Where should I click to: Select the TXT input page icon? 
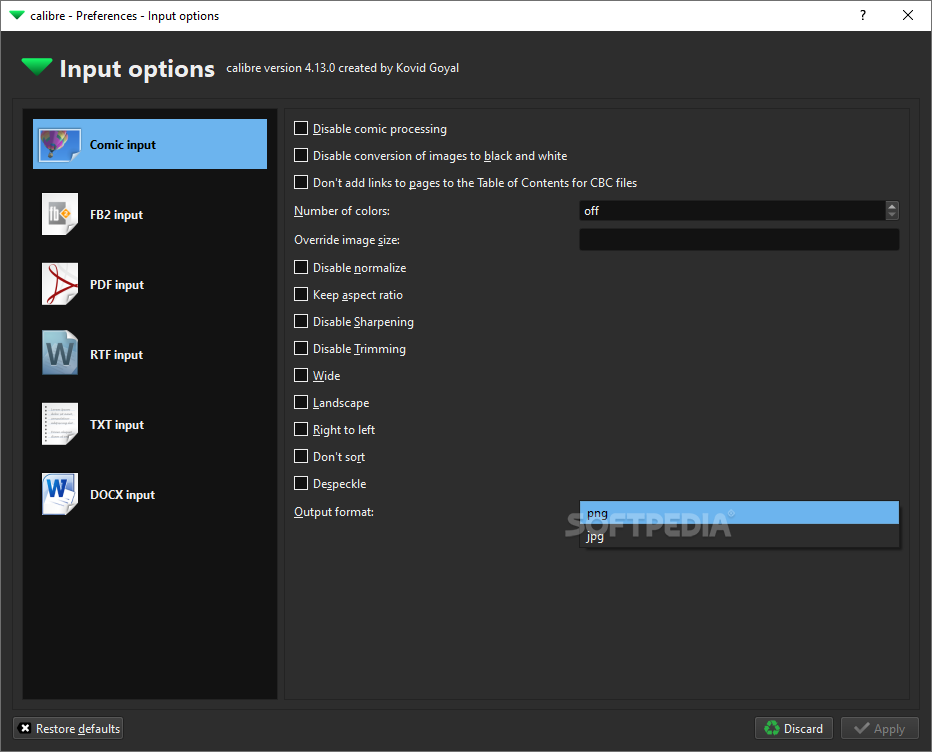59,424
